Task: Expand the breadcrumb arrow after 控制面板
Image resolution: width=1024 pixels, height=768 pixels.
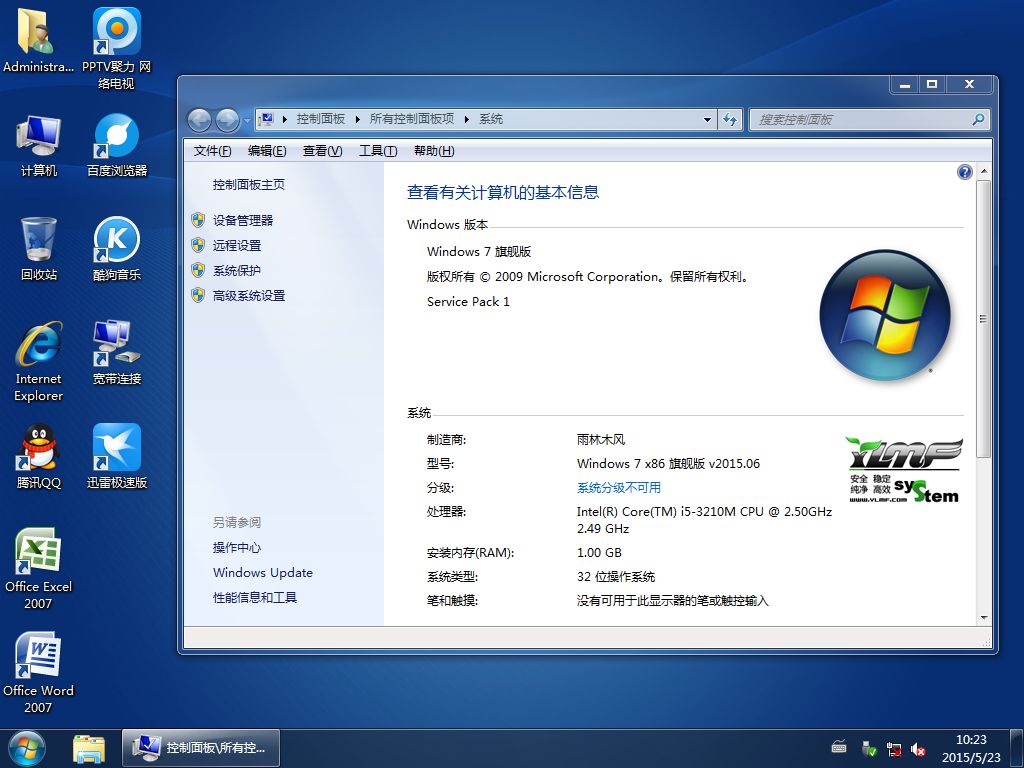Action: 356,119
